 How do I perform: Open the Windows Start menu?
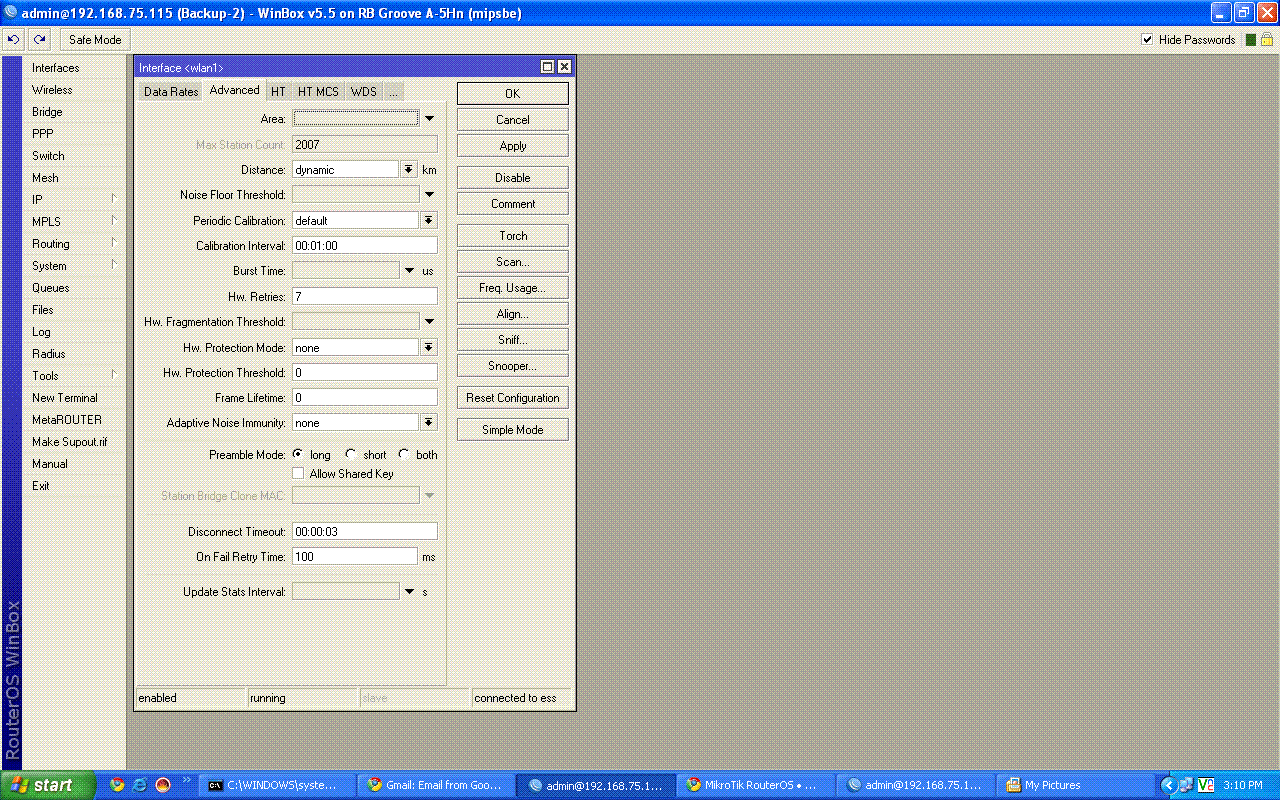click(48, 785)
